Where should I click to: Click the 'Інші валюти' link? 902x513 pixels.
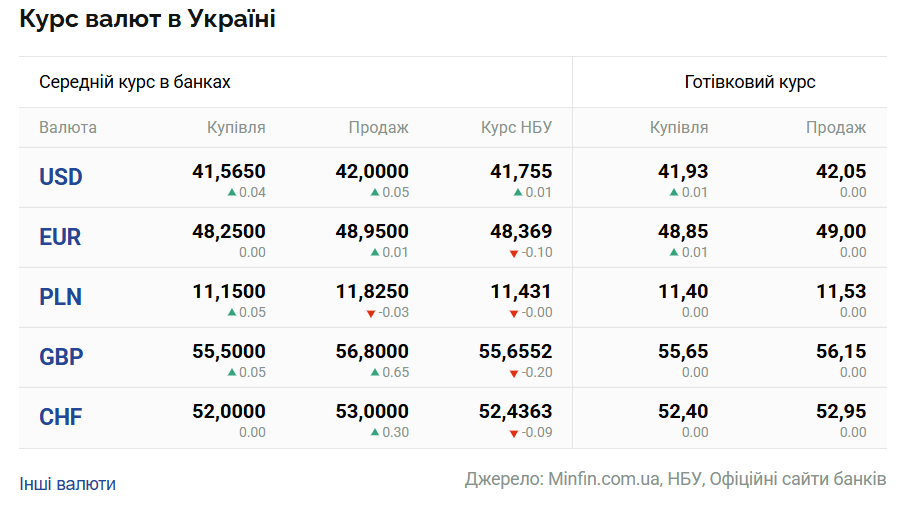(x=67, y=484)
